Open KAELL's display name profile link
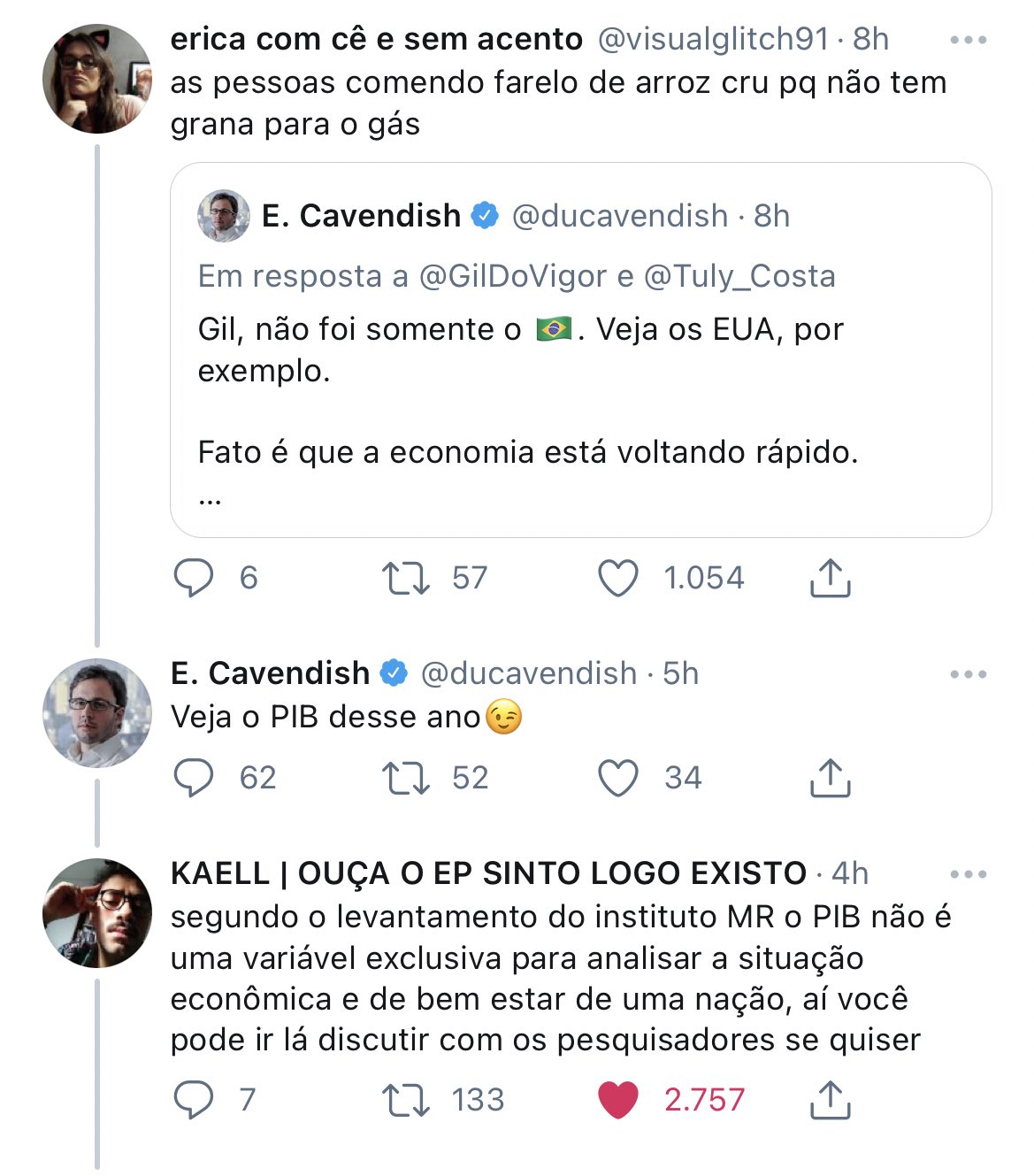This screenshot has width=1034, height=1176. 488,873
